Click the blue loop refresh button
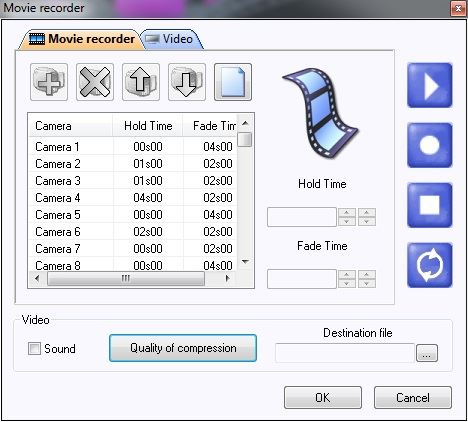The image size is (468, 422). click(430, 265)
